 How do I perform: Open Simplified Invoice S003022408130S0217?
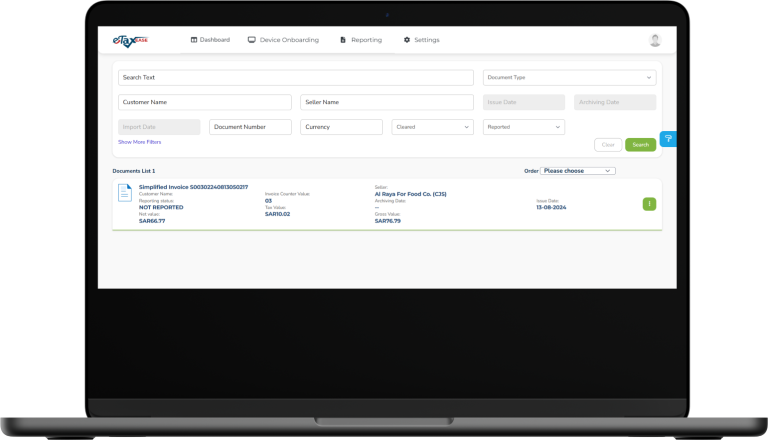point(193,187)
